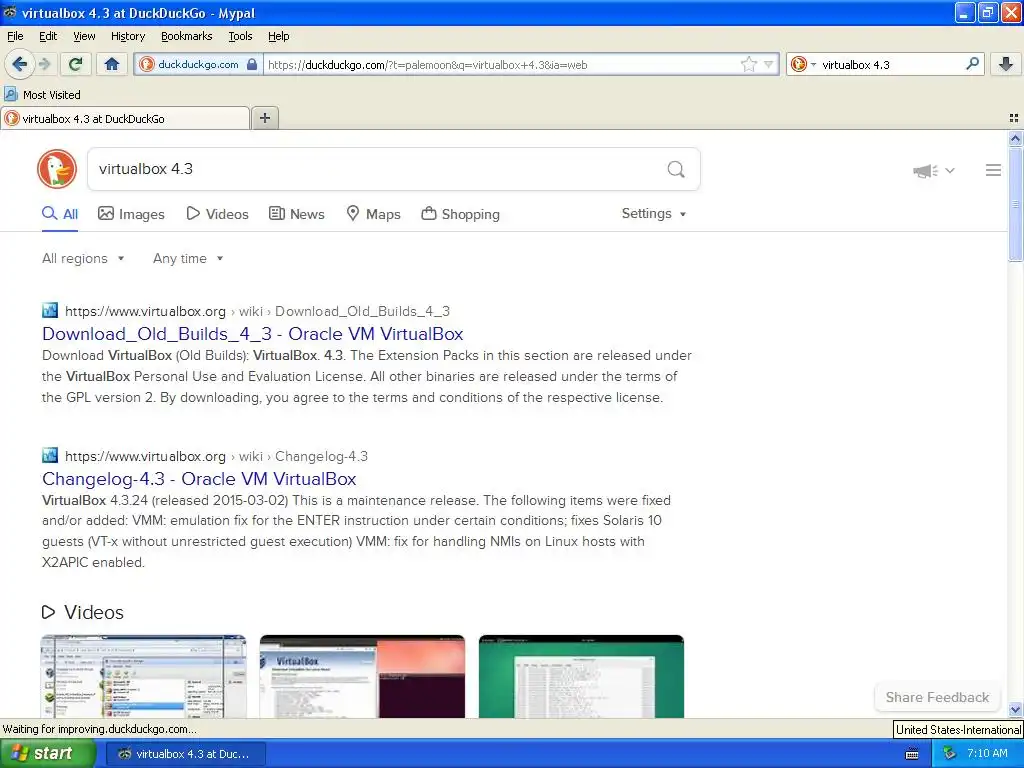The image size is (1024, 768).
Task: Open the Windows Start button
Action: [x=47, y=754]
